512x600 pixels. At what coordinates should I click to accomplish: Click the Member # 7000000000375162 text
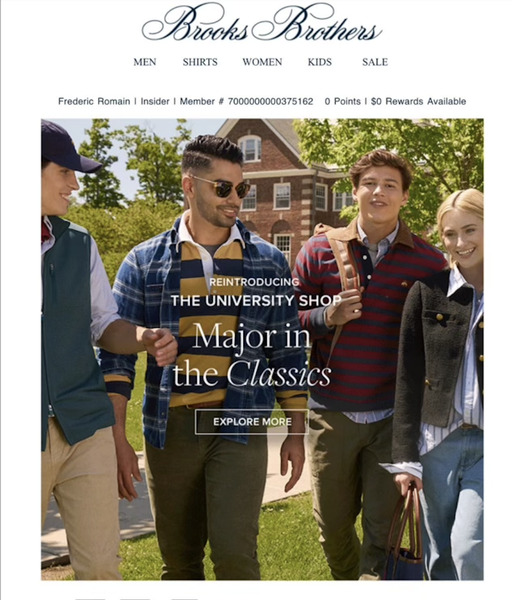pyautogui.click(x=246, y=101)
